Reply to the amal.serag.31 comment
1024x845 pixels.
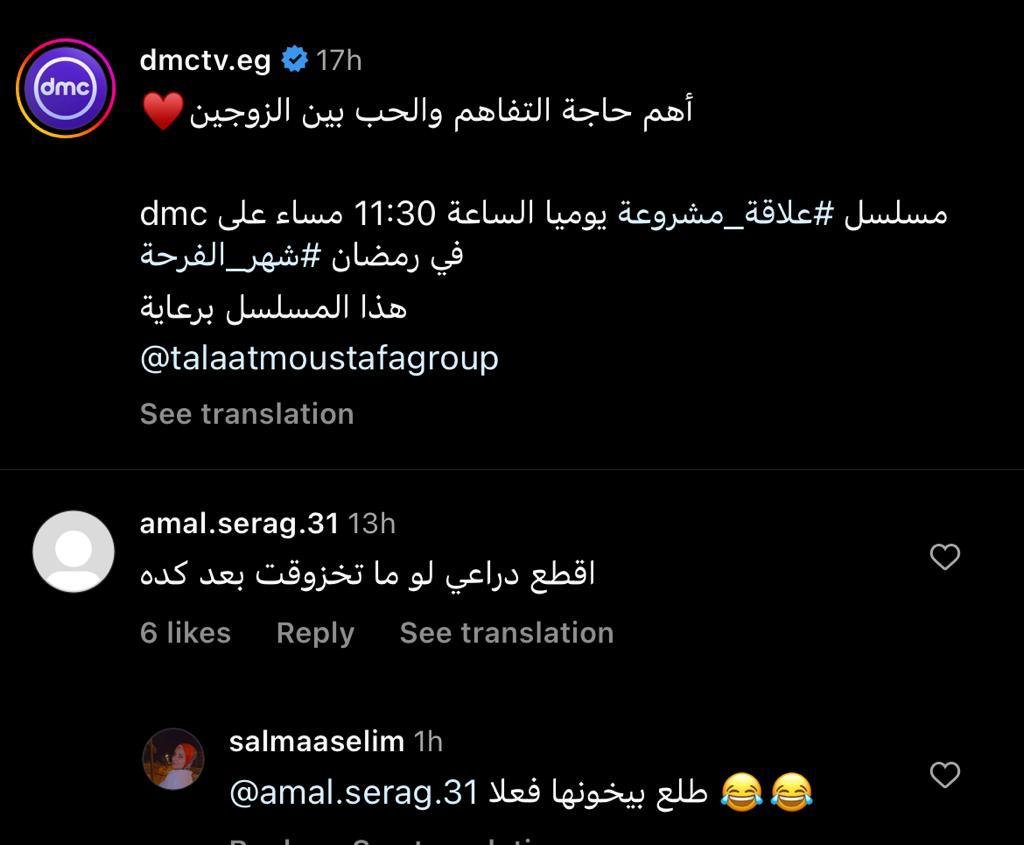click(315, 633)
